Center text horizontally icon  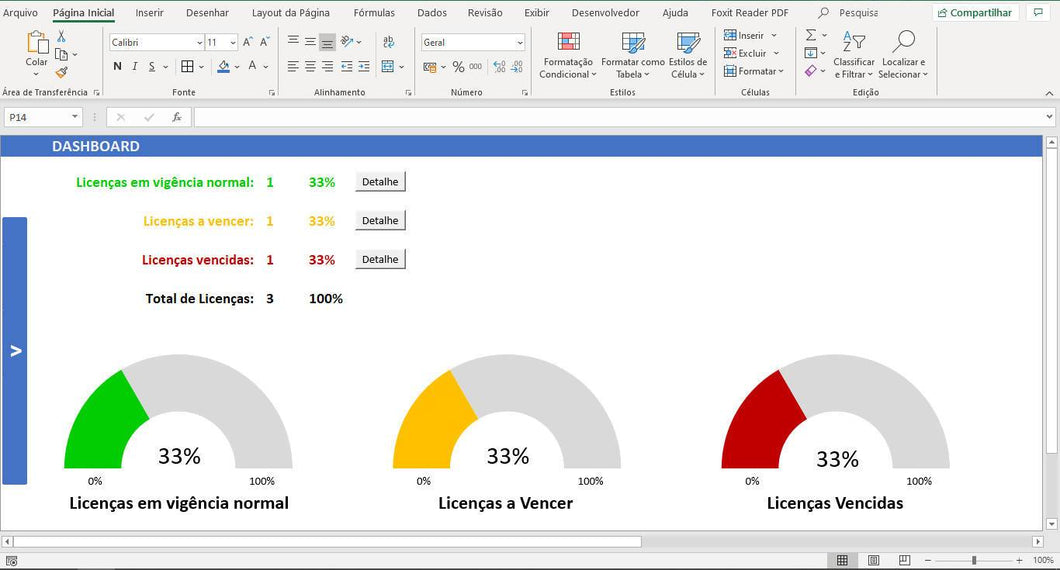(x=310, y=66)
